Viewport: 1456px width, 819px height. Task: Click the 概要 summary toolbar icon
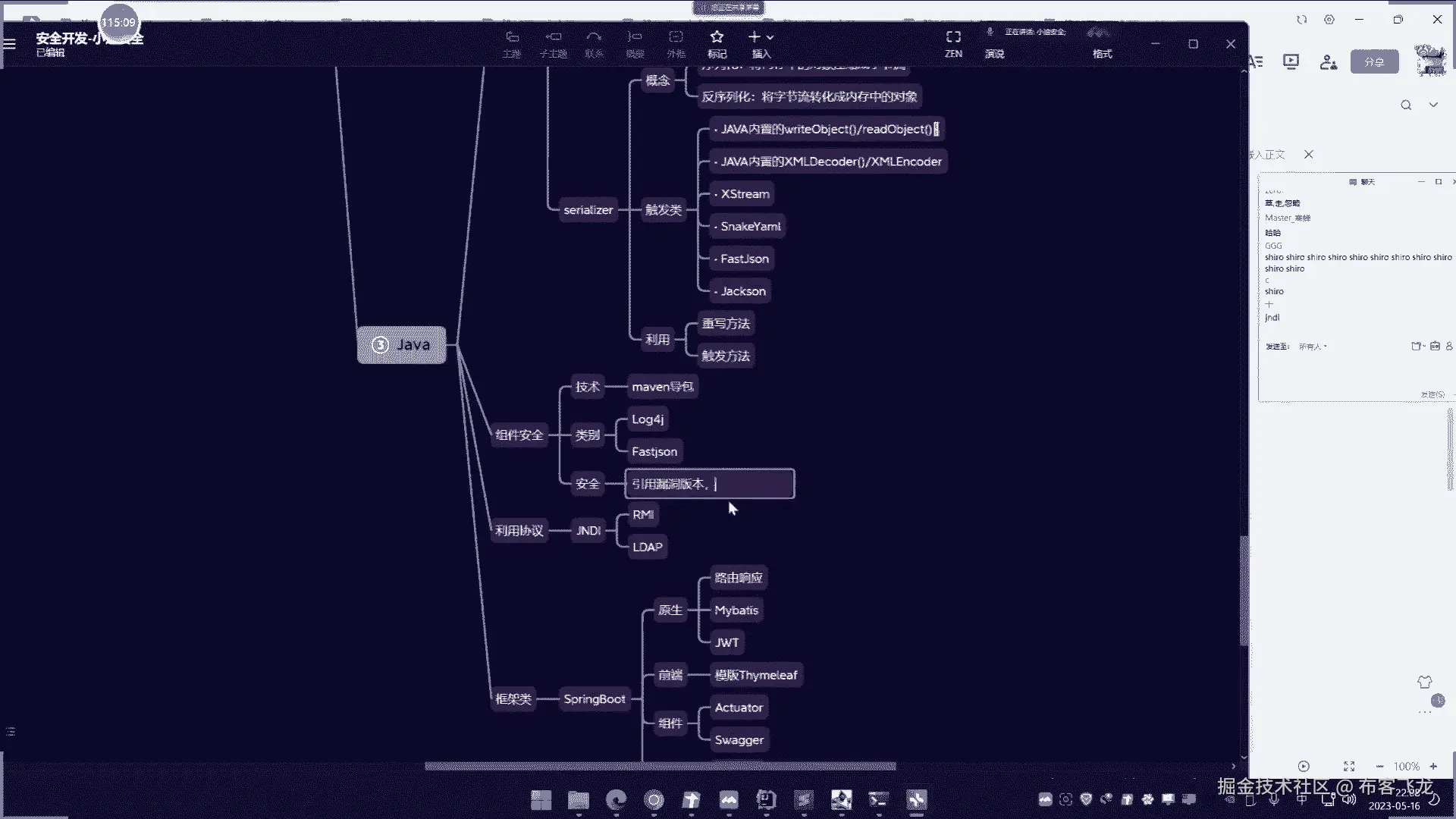[x=635, y=37]
